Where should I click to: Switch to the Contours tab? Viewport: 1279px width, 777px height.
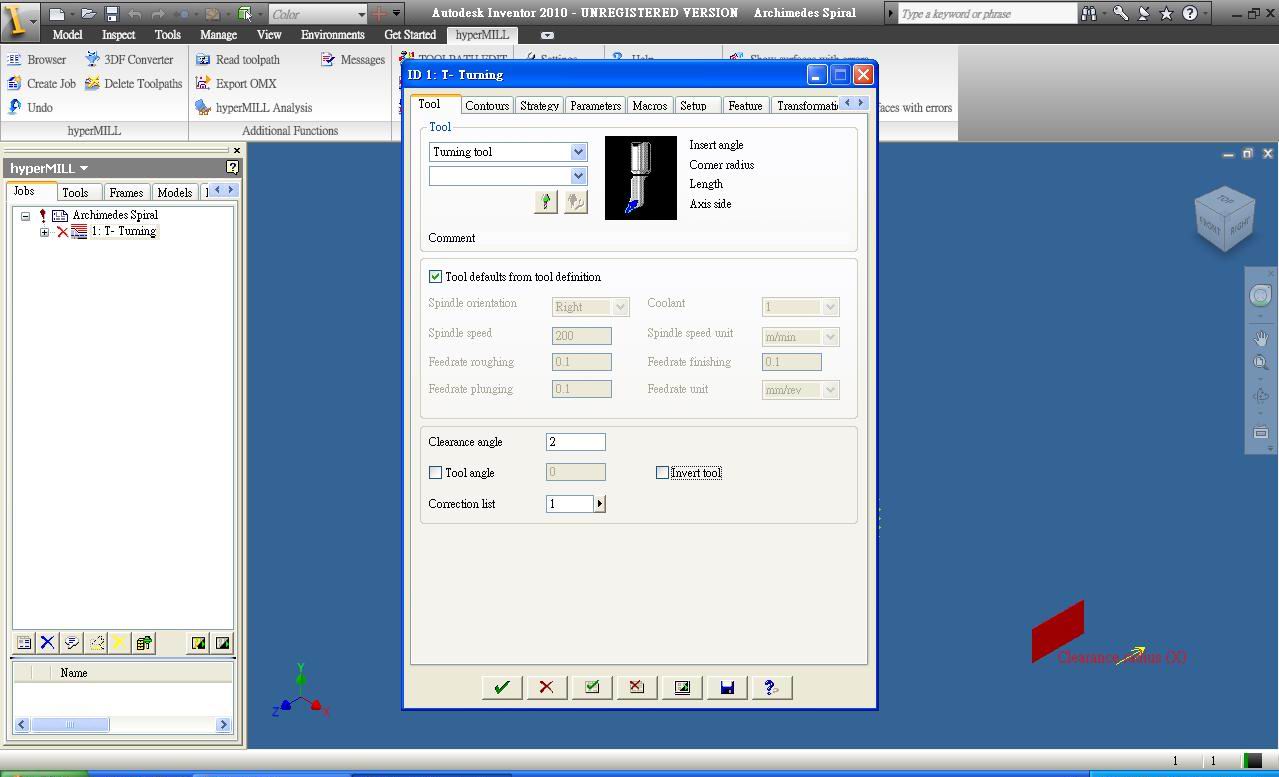[487, 106]
